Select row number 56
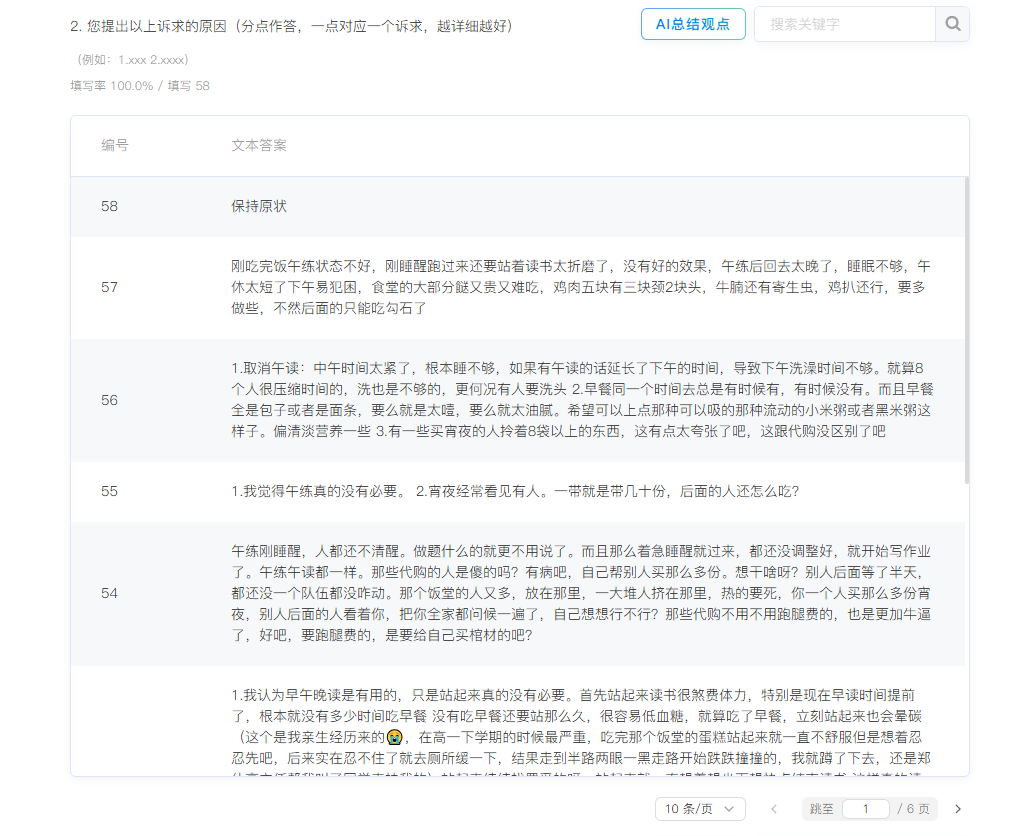 [110, 400]
